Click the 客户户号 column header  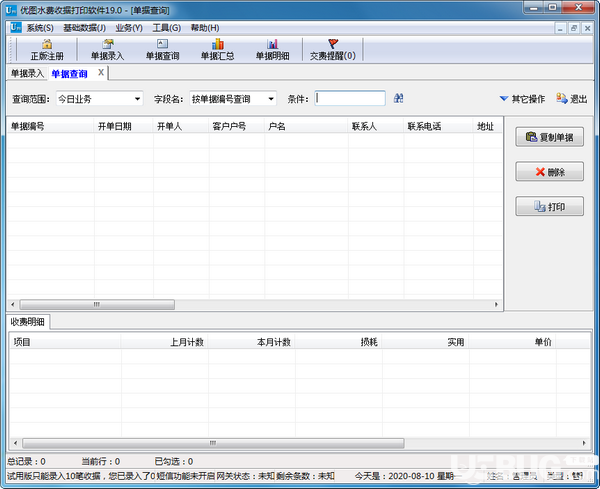[x=236, y=126]
